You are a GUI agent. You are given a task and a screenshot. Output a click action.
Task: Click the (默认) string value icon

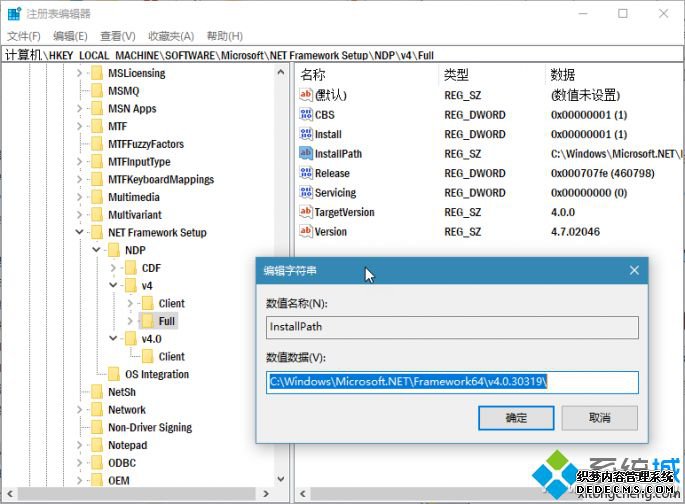[306, 94]
